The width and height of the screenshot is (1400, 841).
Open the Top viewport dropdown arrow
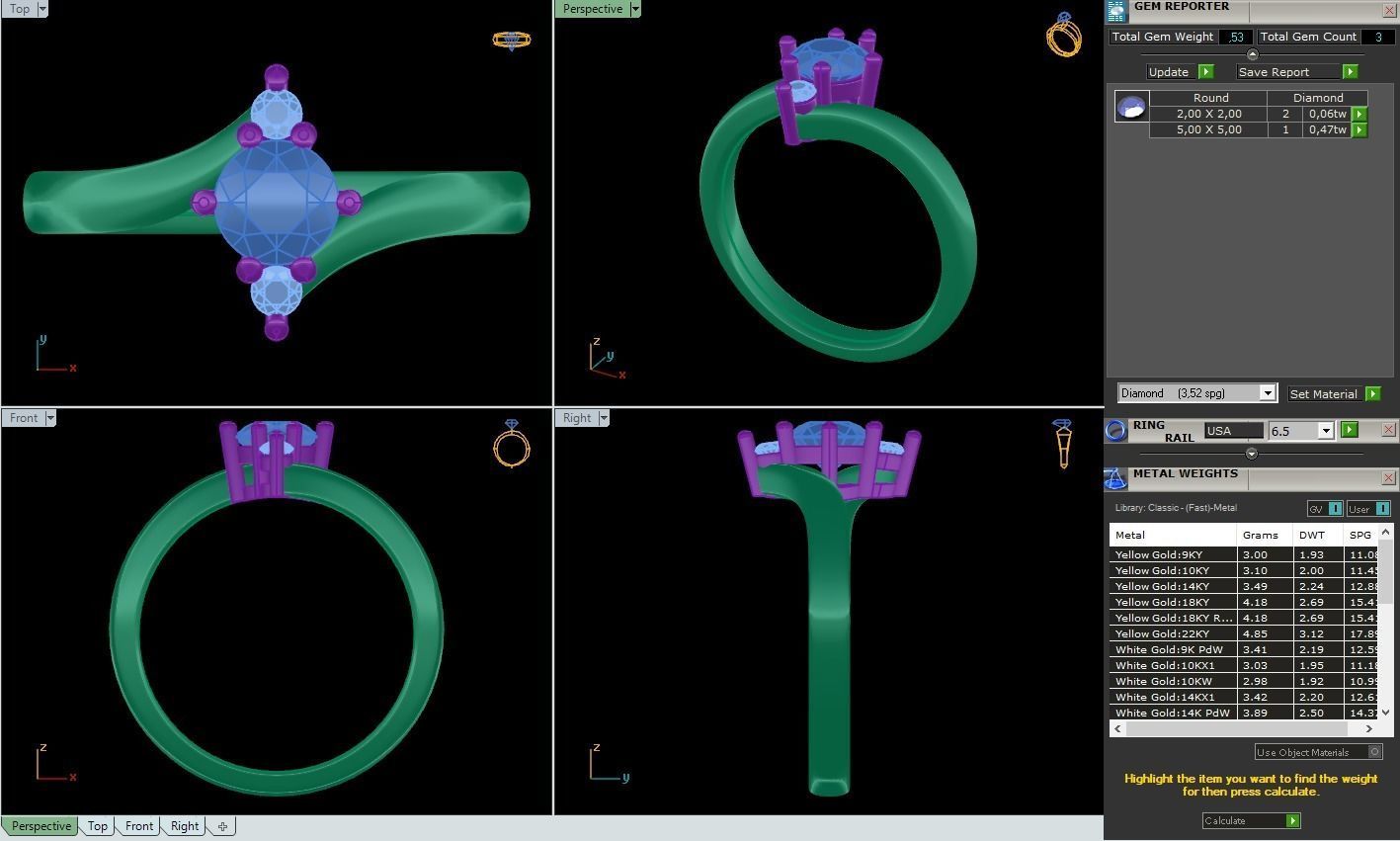[x=42, y=9]
